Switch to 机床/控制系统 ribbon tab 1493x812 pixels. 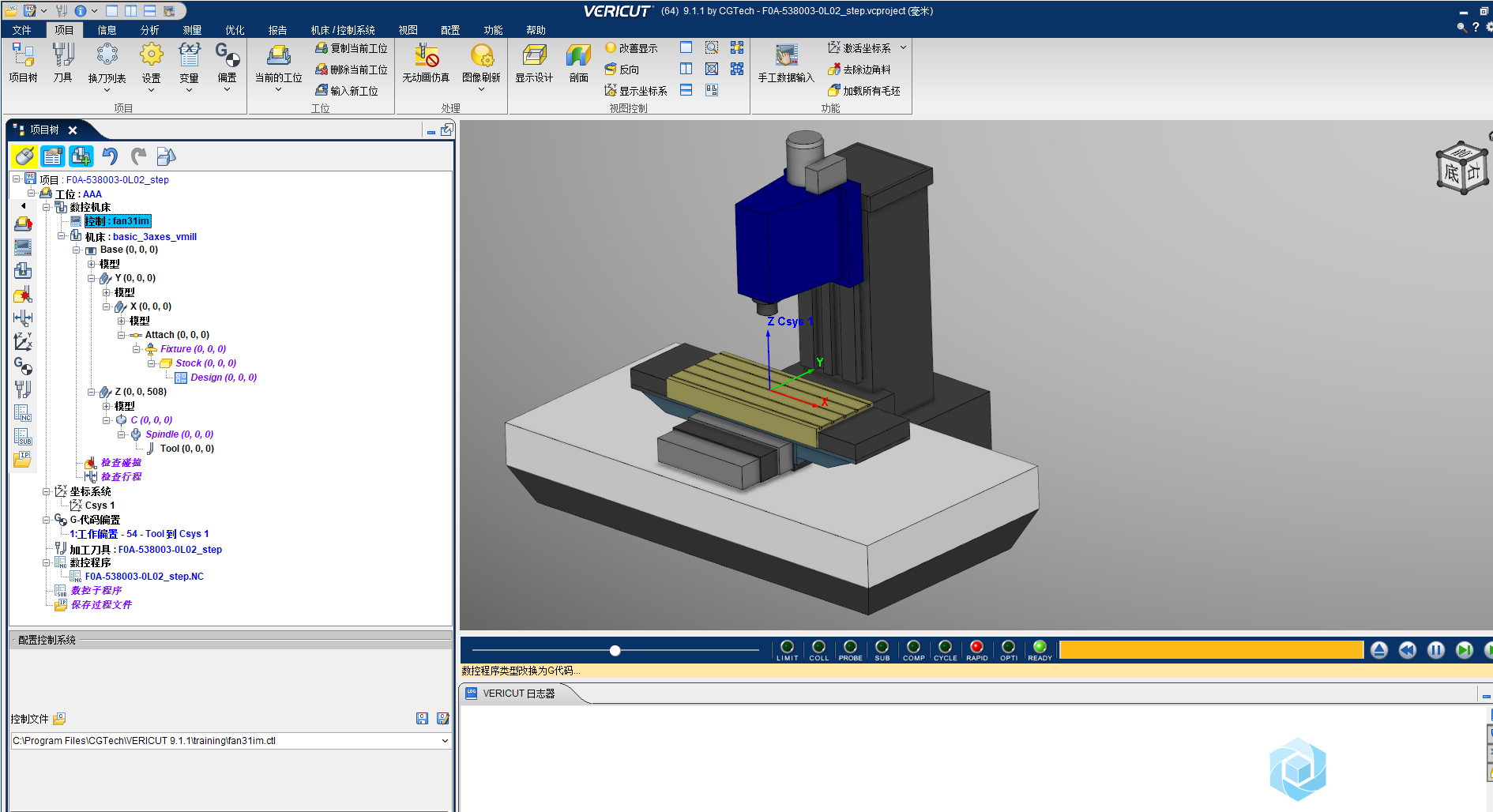(x=343, y=30)
